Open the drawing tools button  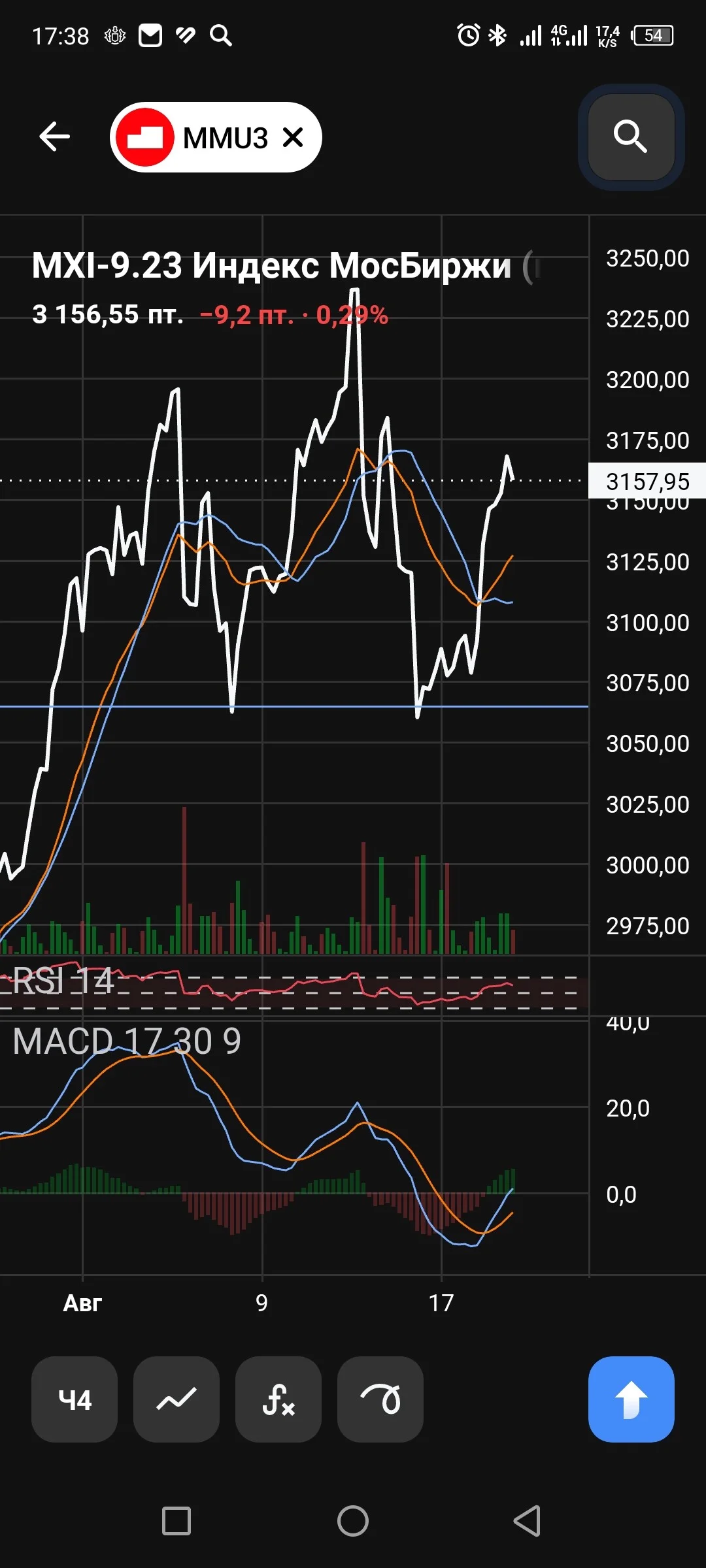pos(380,1399)
